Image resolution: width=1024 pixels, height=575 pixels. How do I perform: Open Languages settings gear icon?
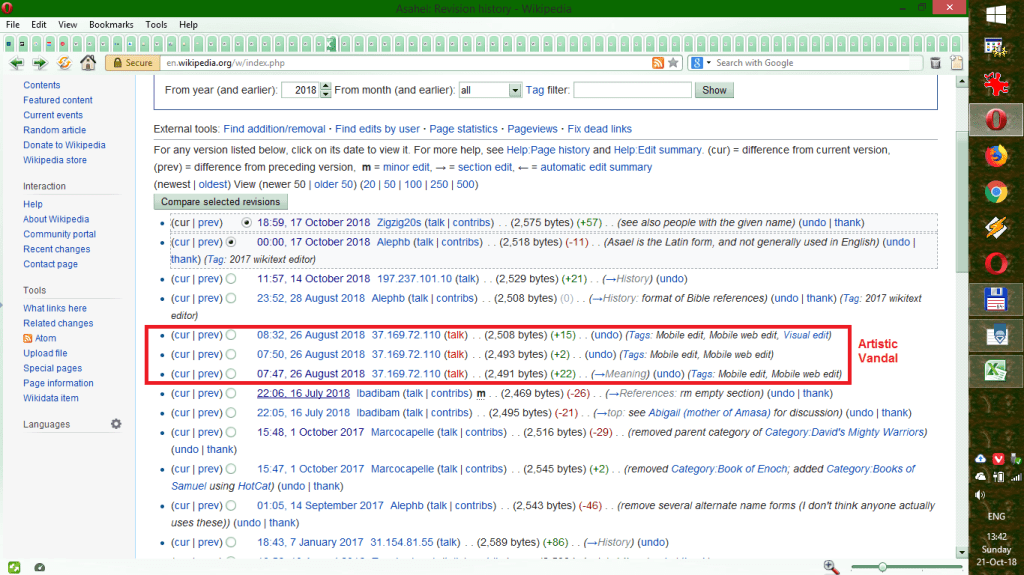pyautogui.click(x=116, y=424)
